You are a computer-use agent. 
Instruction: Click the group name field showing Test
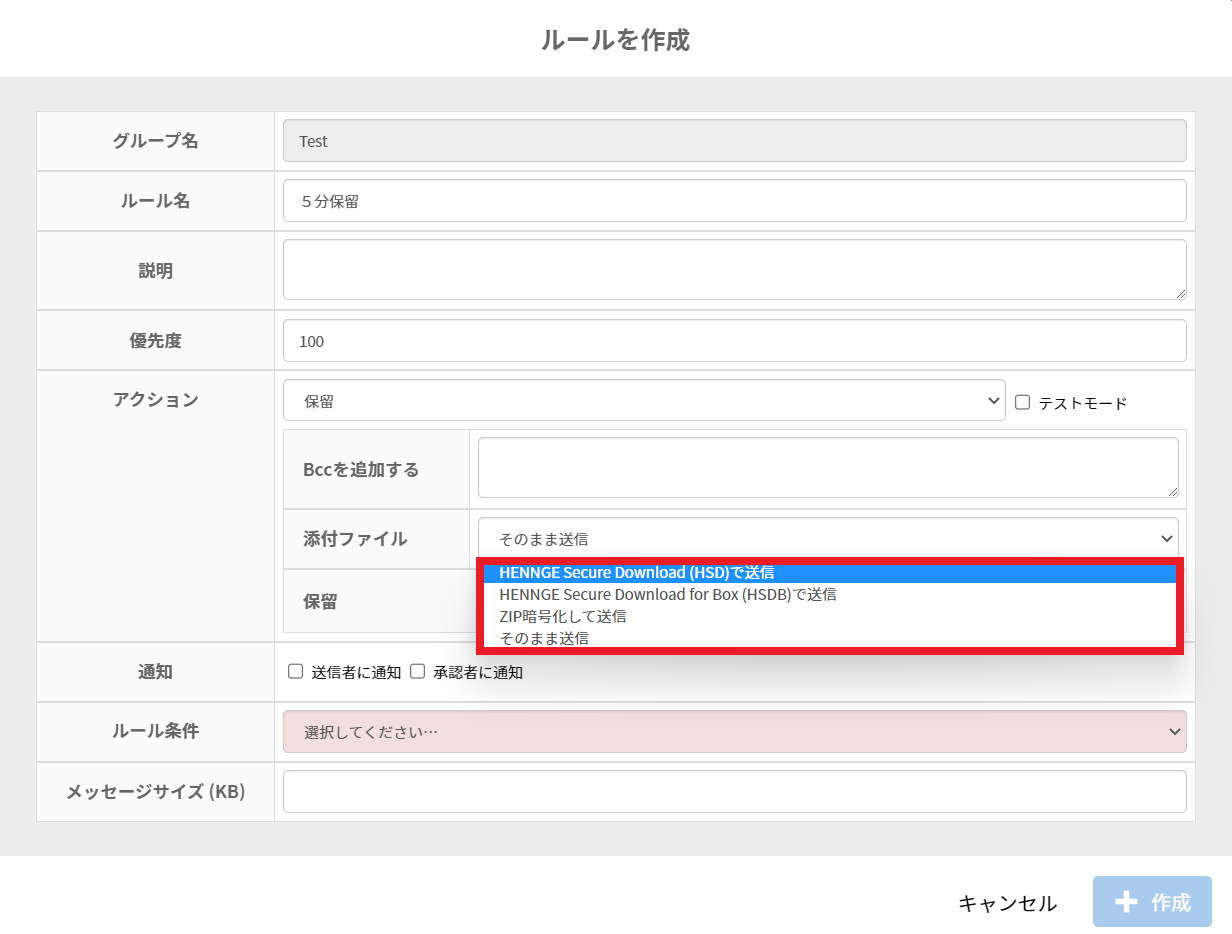(735, 141)
